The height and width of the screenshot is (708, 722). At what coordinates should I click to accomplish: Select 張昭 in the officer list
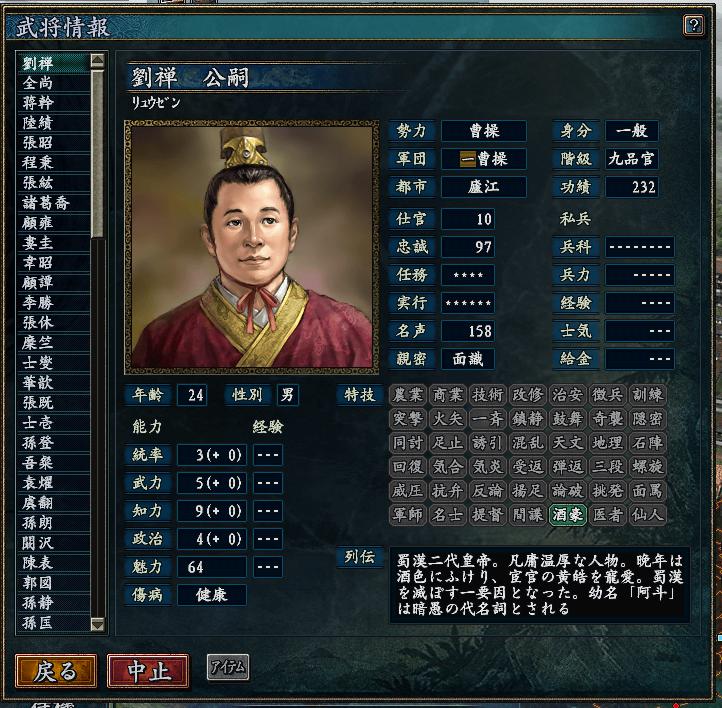[53, 143]
